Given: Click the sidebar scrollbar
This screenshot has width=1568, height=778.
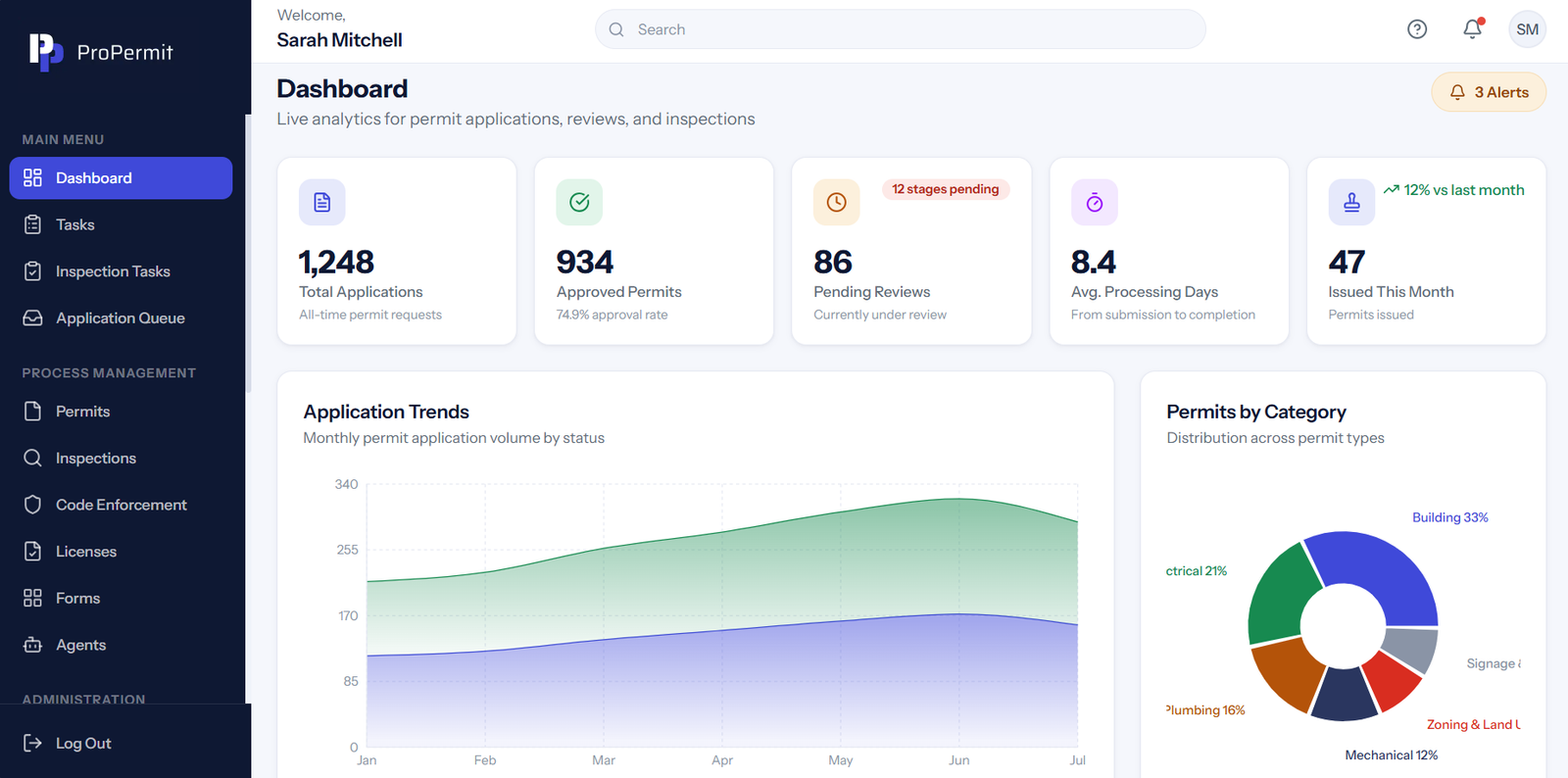Looking at the screenshot, I should click(x=248, y=253).
